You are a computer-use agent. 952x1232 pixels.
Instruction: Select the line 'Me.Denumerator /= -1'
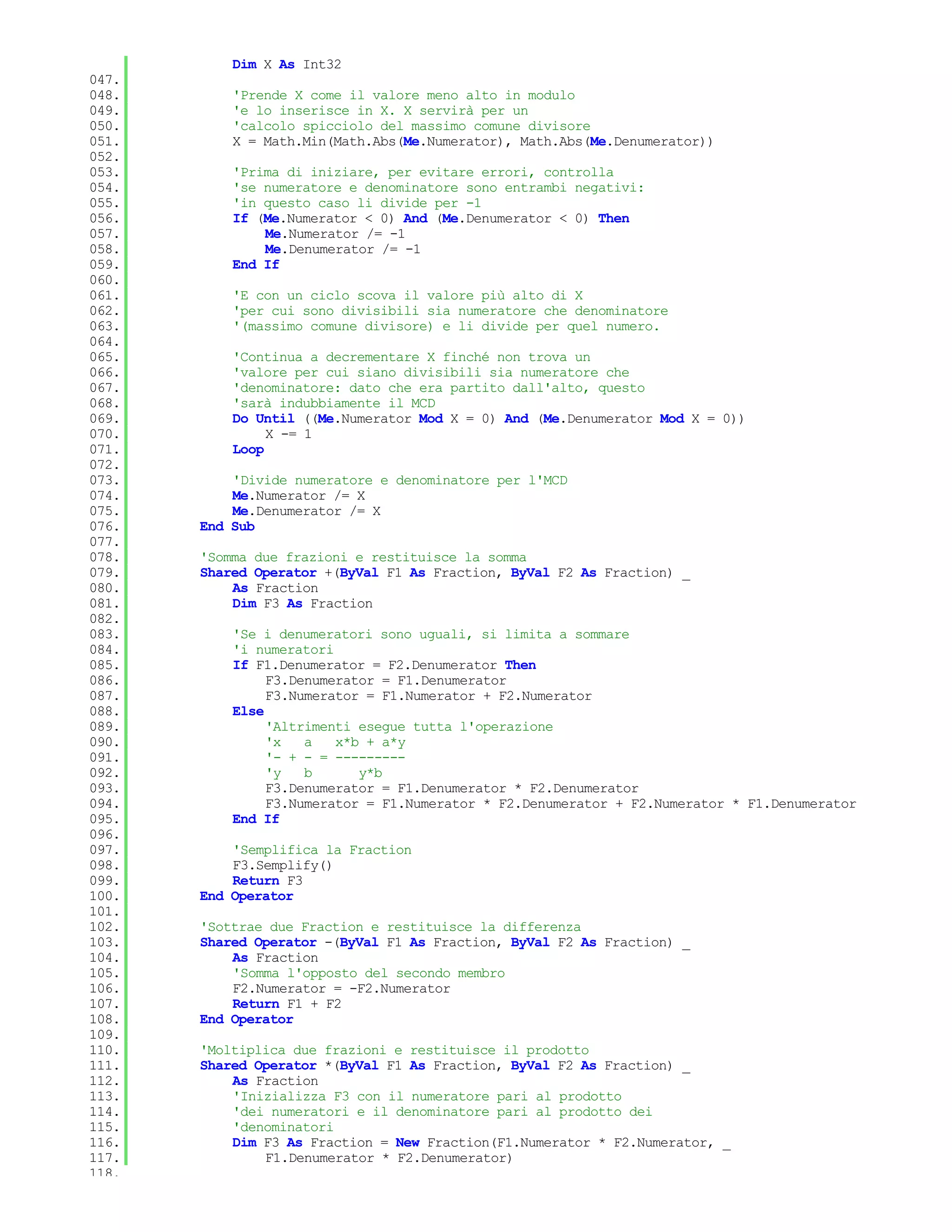point(342,249)
